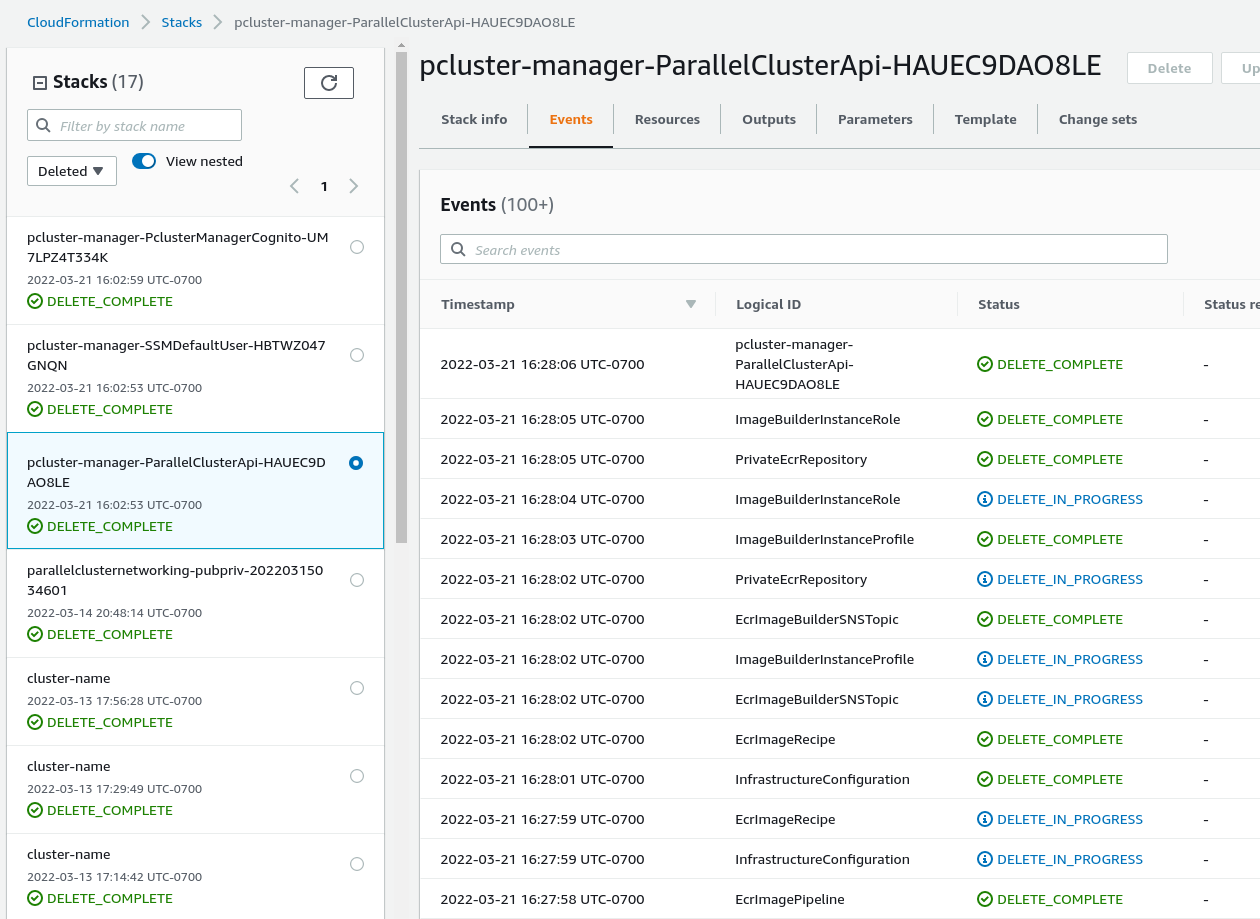Click the previous page chevron arrow
This screenshot has width=1260, height=919.
pyautogui.click(x=294, y=186)
